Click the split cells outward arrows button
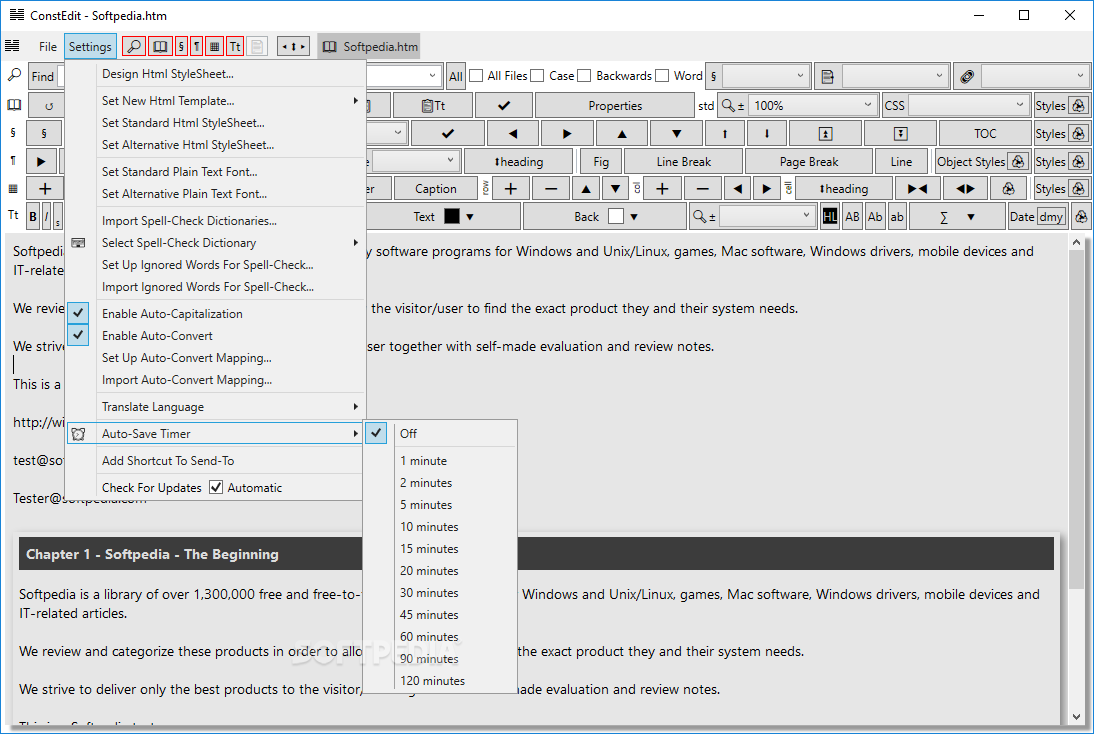This screenshot has height=734, width=1094. [965, 188]
